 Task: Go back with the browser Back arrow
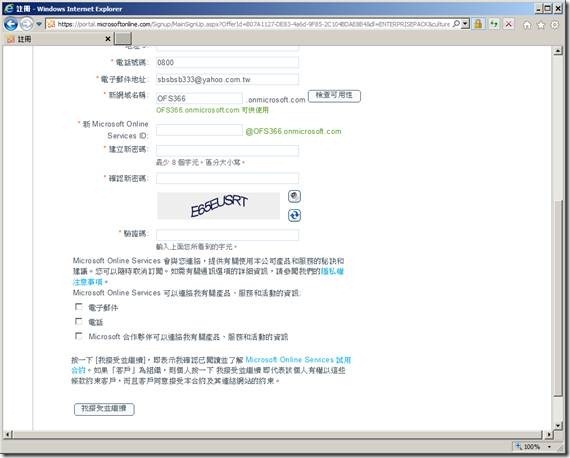pyautogui.click(x=11, y=24)
